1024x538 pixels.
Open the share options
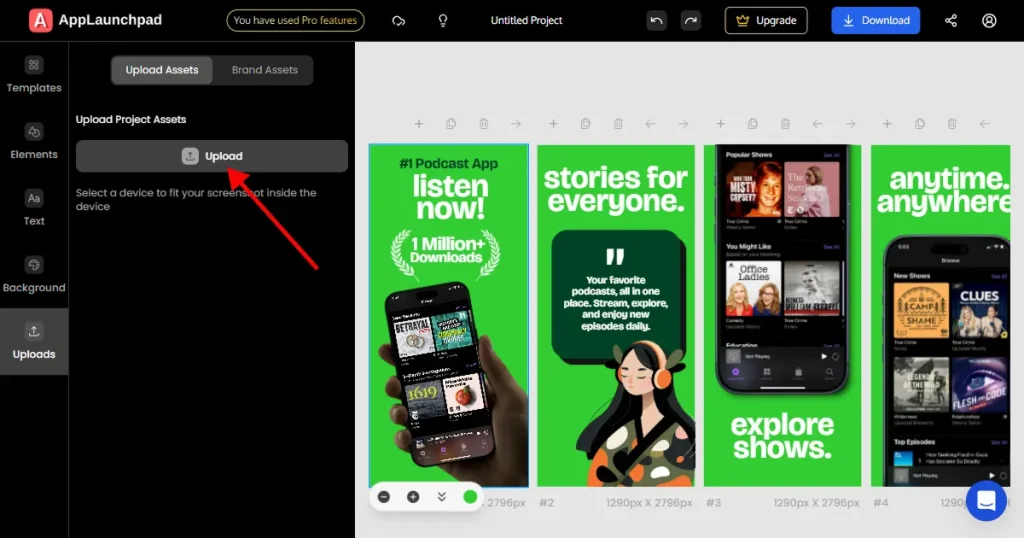tap(951, 21)
